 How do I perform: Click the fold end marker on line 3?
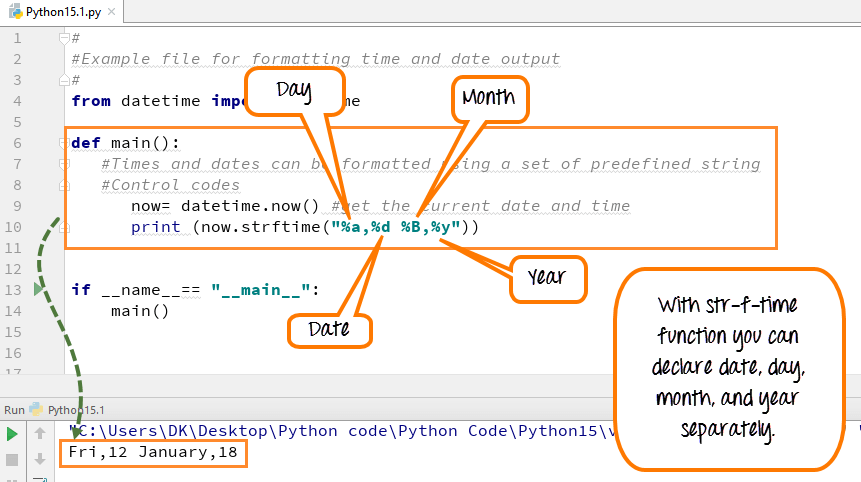tap(64, 80)
